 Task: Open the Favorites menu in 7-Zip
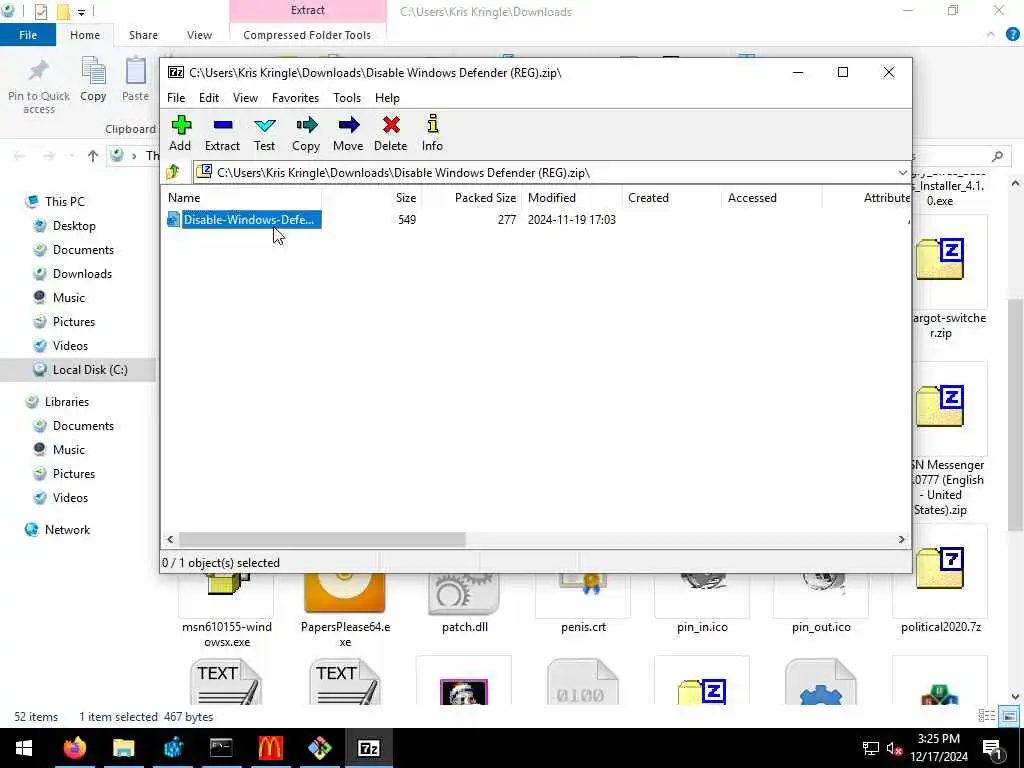(x=296, y=98)
